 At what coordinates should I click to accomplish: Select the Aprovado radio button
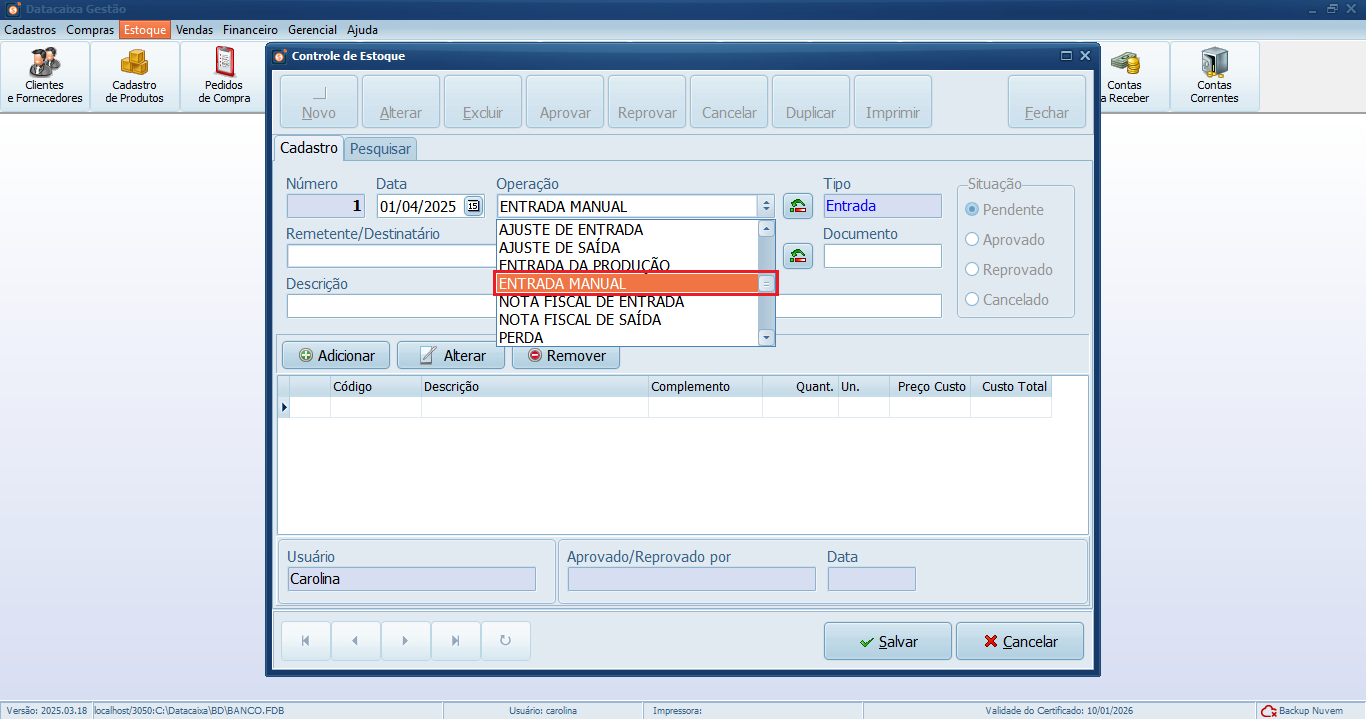[x=971, y=240]
